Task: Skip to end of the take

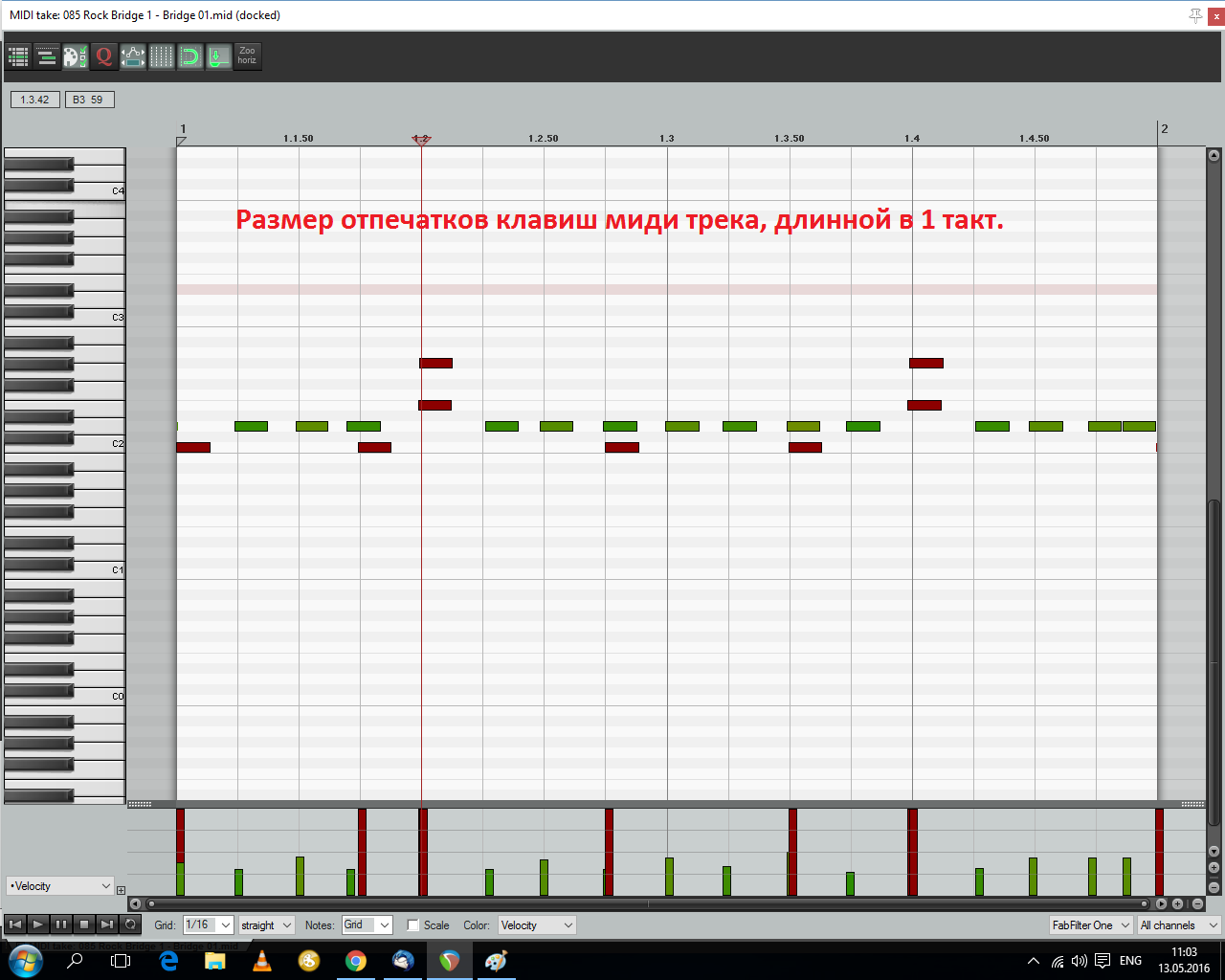Action: point(107,924)
